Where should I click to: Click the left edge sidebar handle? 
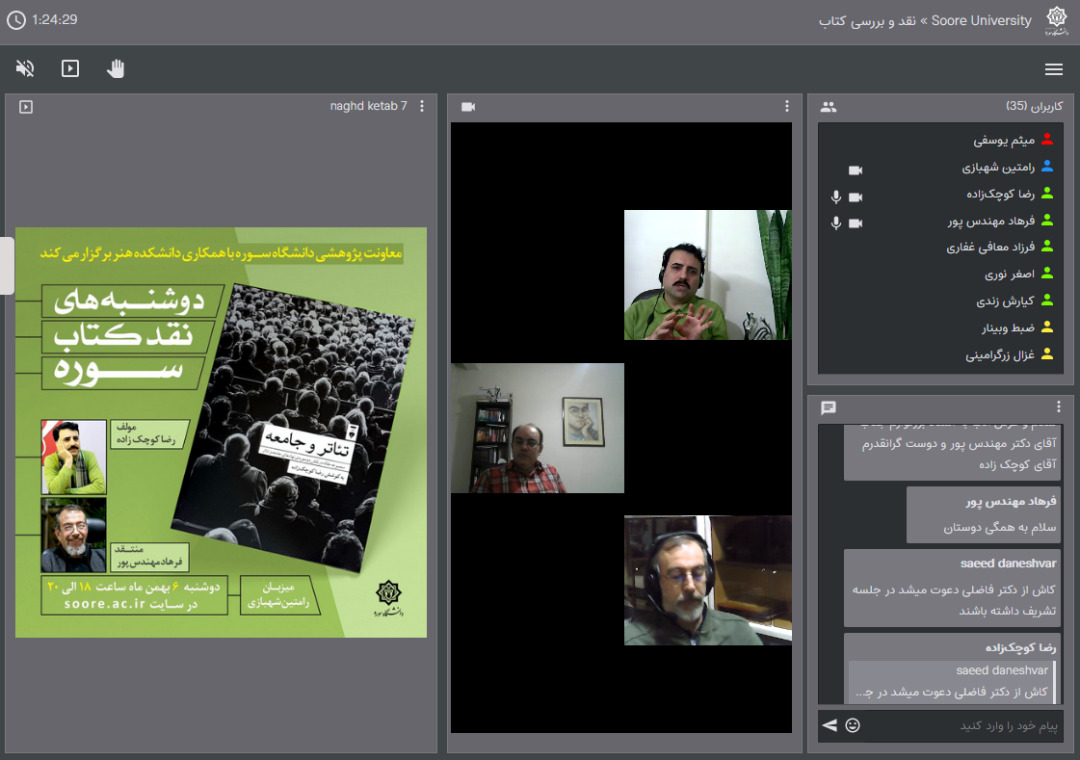coord(7,265)
